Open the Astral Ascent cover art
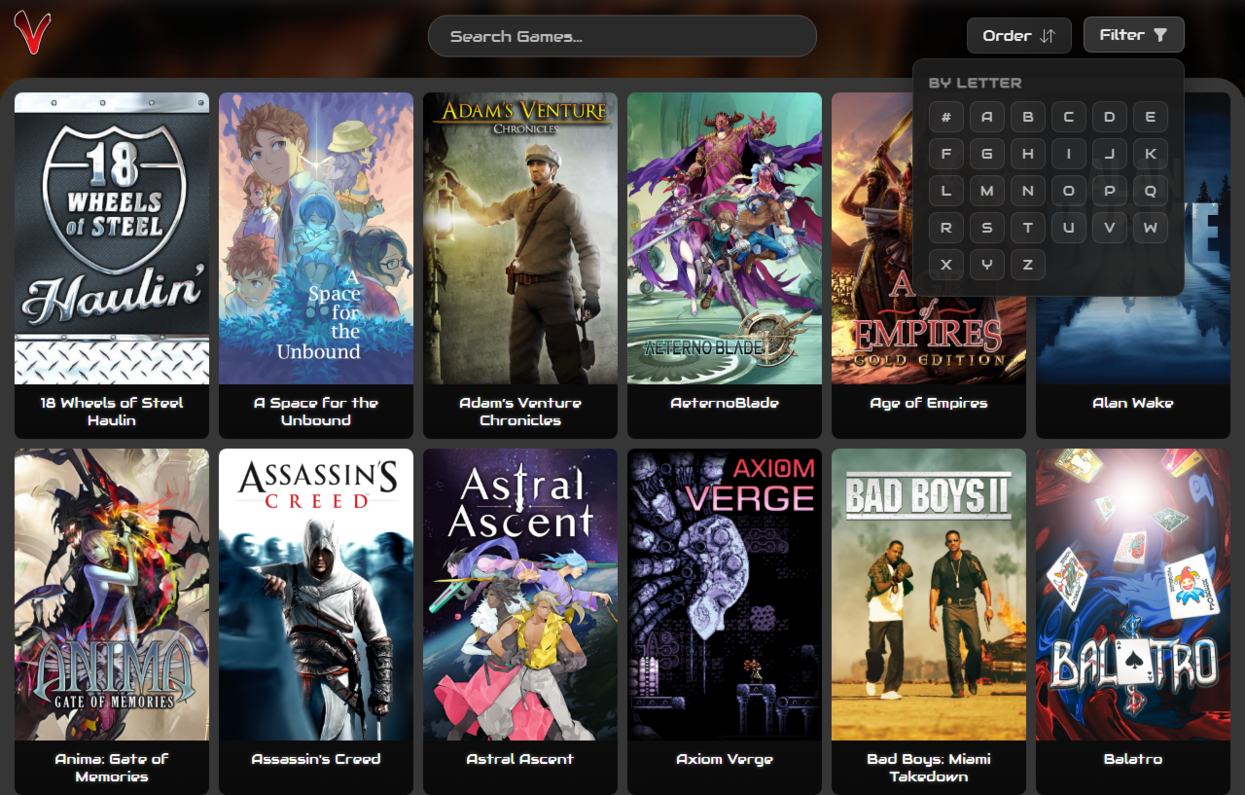Viewport: 1245px width, 795px height. (x=520, y=594)
